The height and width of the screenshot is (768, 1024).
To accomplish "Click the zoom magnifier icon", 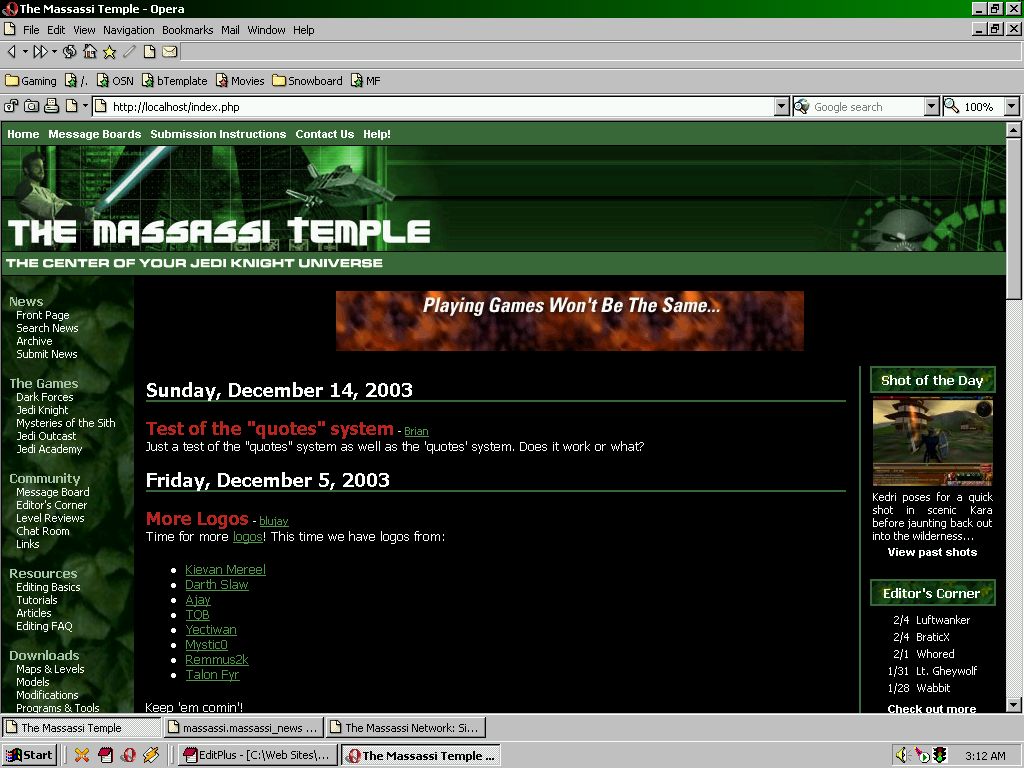I will pos(952,106).
